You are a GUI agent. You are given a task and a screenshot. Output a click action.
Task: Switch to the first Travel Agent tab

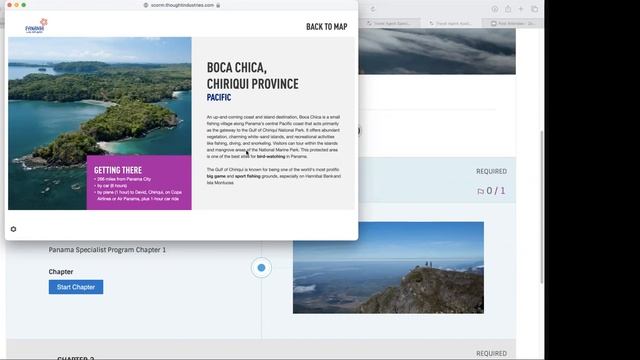tap(389, 23)
